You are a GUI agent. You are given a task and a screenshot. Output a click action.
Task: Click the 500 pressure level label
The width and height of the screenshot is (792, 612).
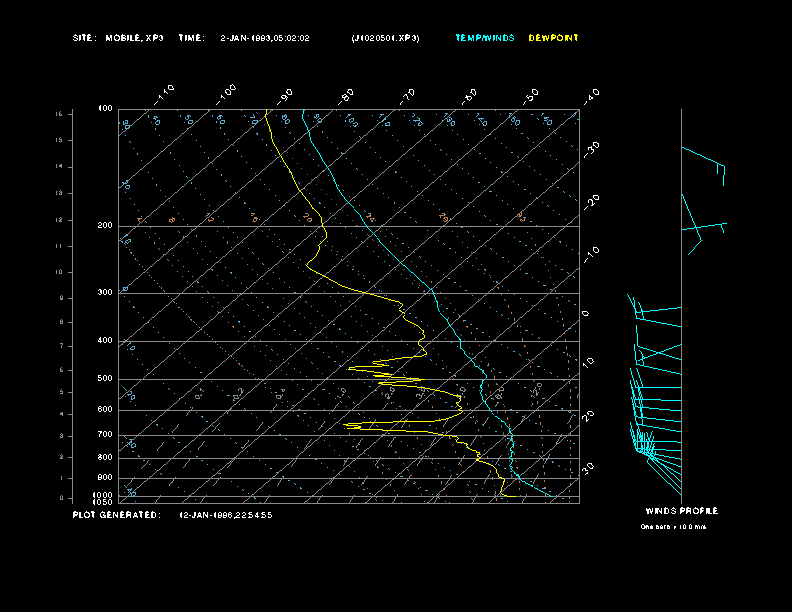[105, 379]
